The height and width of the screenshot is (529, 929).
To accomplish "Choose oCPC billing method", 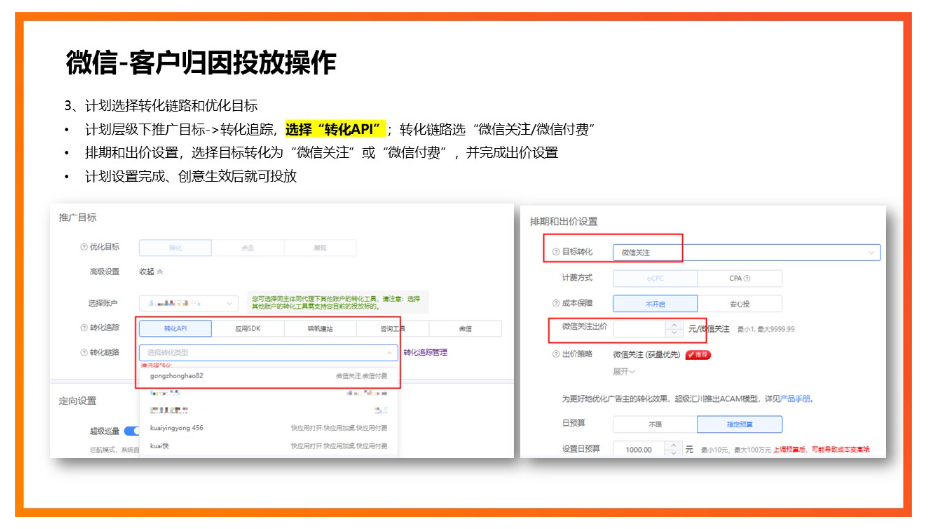I will 655,278.
